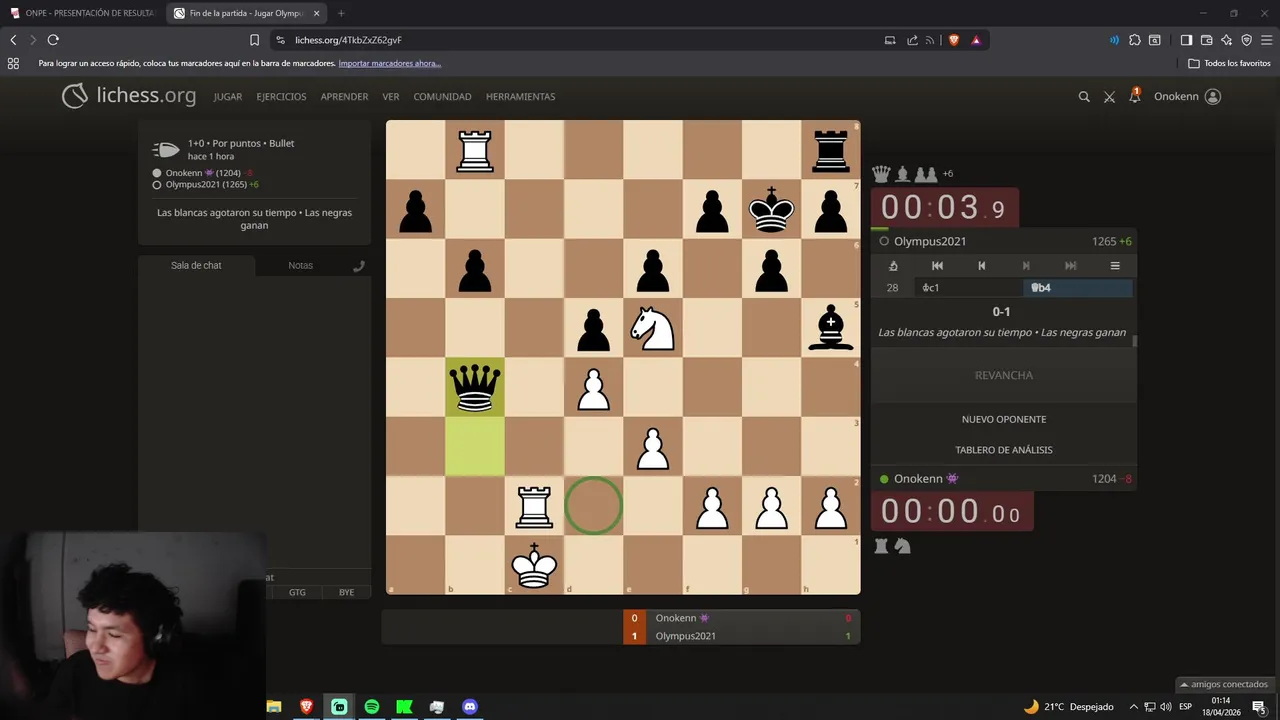Open the analysis microscope icon
This screenshot has height=720, width=1280.
click(x=893, y=266)
